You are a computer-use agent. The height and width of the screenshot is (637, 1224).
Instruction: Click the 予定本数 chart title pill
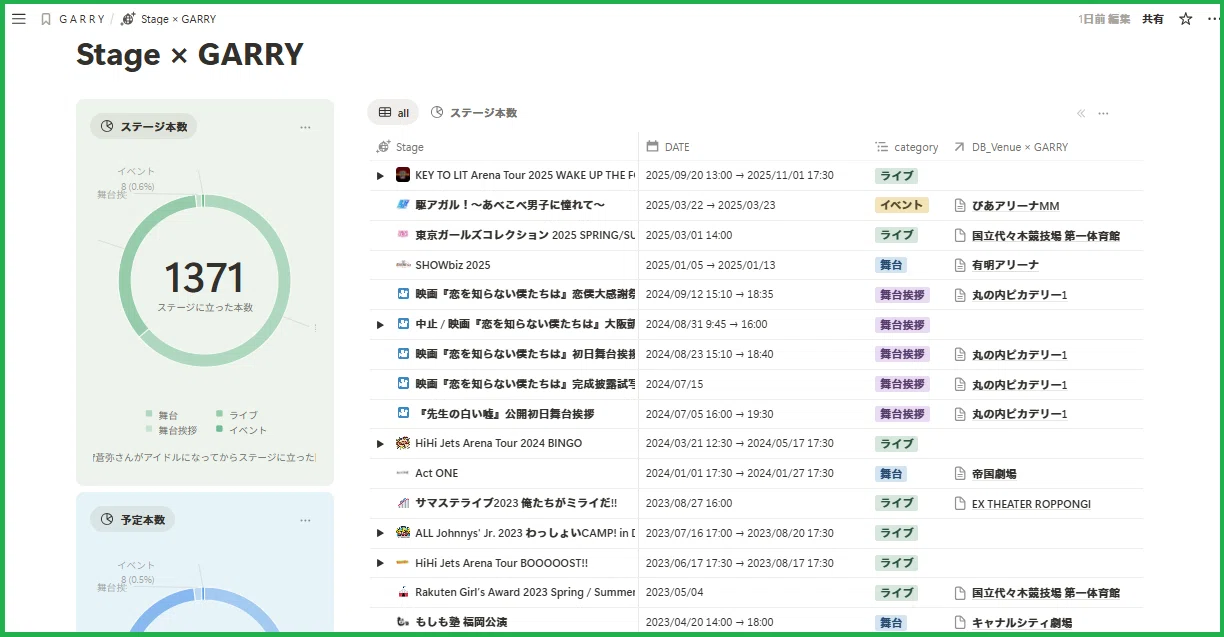(x=132, y=520)
